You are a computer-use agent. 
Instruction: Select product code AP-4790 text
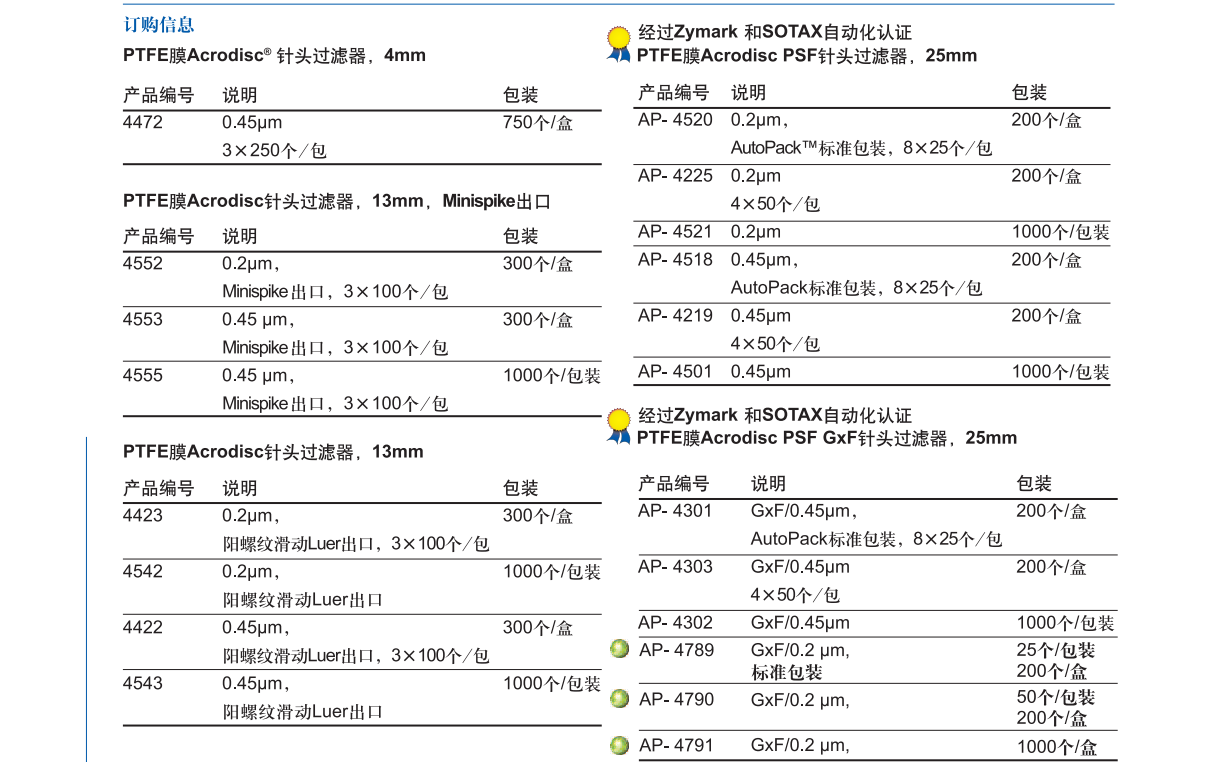(677, 700)
